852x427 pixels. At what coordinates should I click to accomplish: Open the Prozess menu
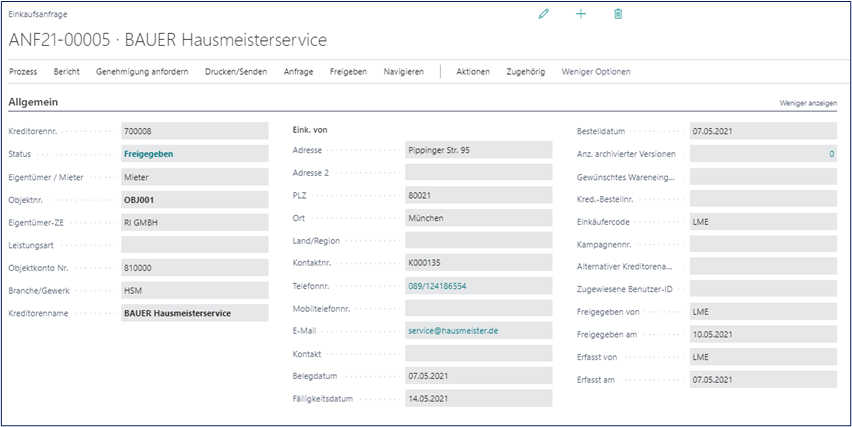coord(23,72)
